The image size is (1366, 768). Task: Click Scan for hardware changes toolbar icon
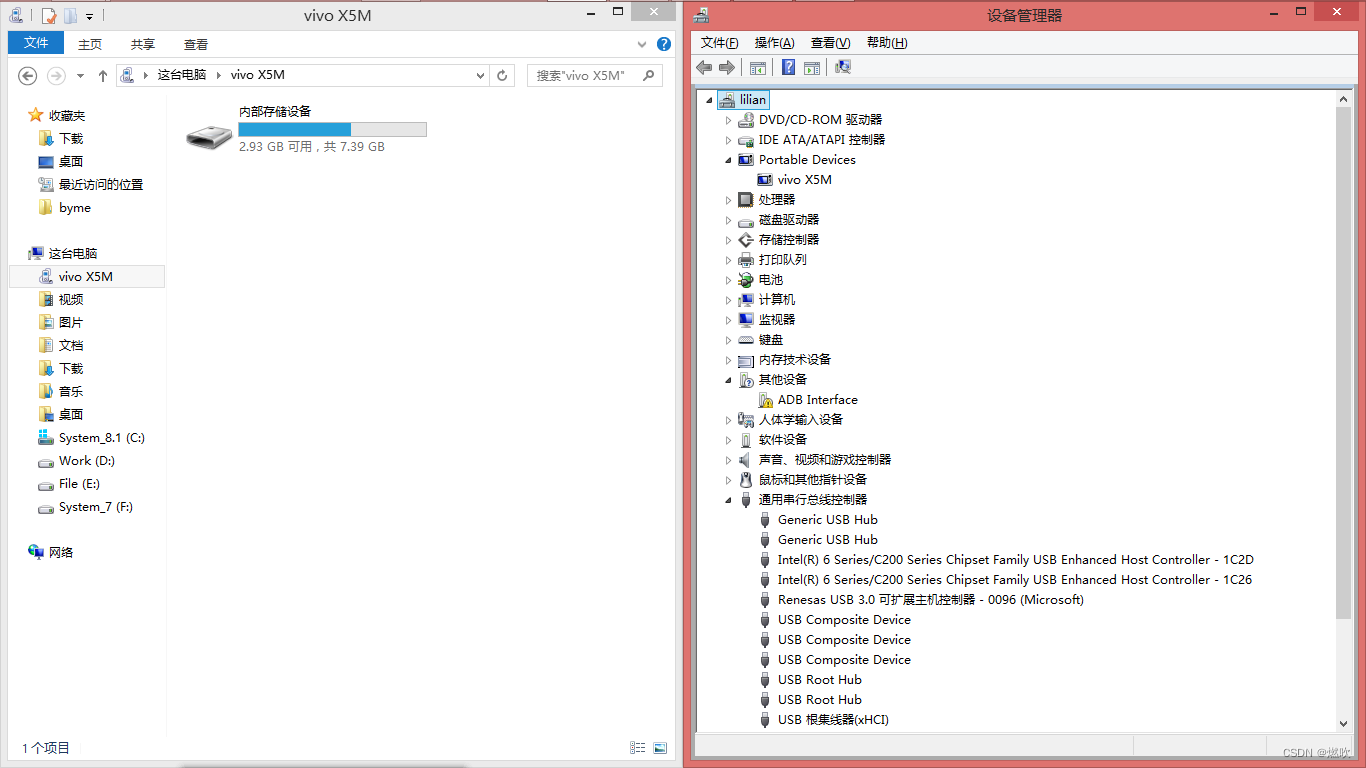[x=843, y=67]
